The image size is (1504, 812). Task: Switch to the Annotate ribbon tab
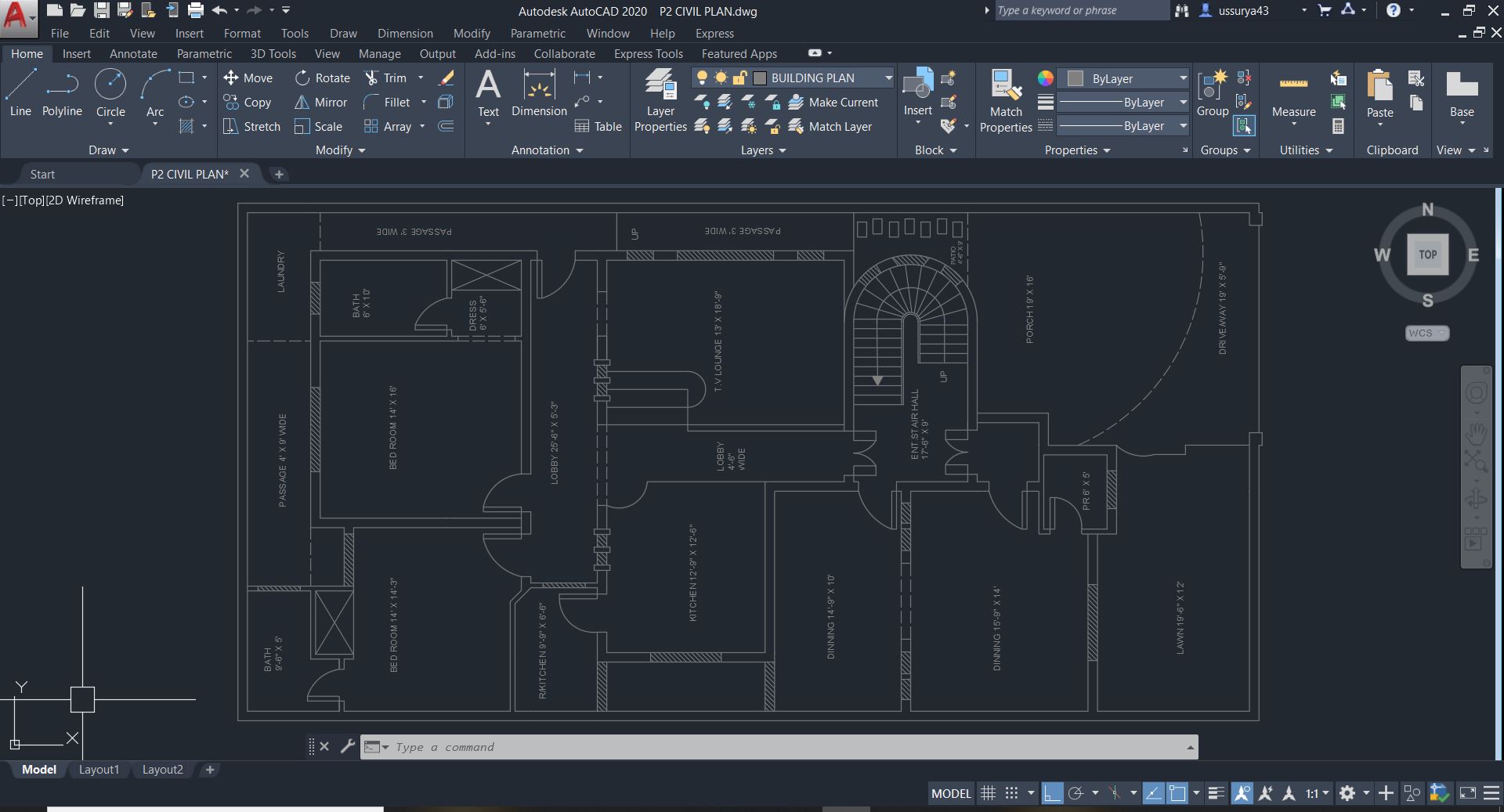point(133,53)
